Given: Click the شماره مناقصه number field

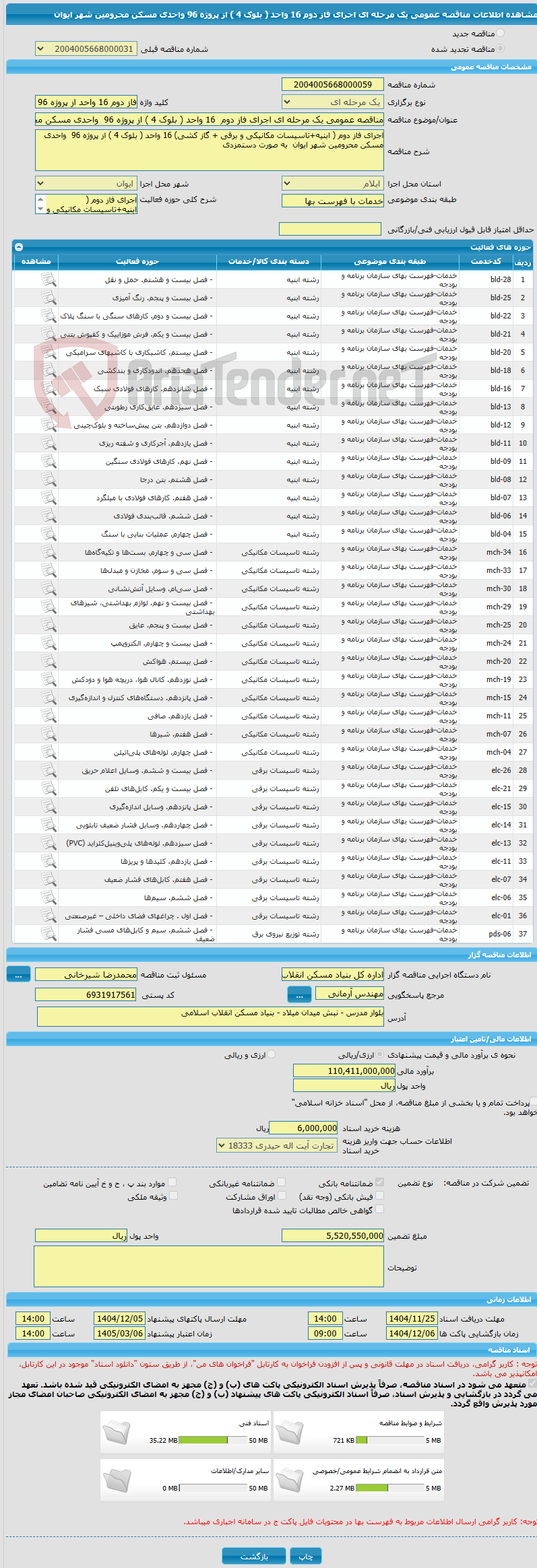Looking at the screenshot, I should click(x=332, y=84).
